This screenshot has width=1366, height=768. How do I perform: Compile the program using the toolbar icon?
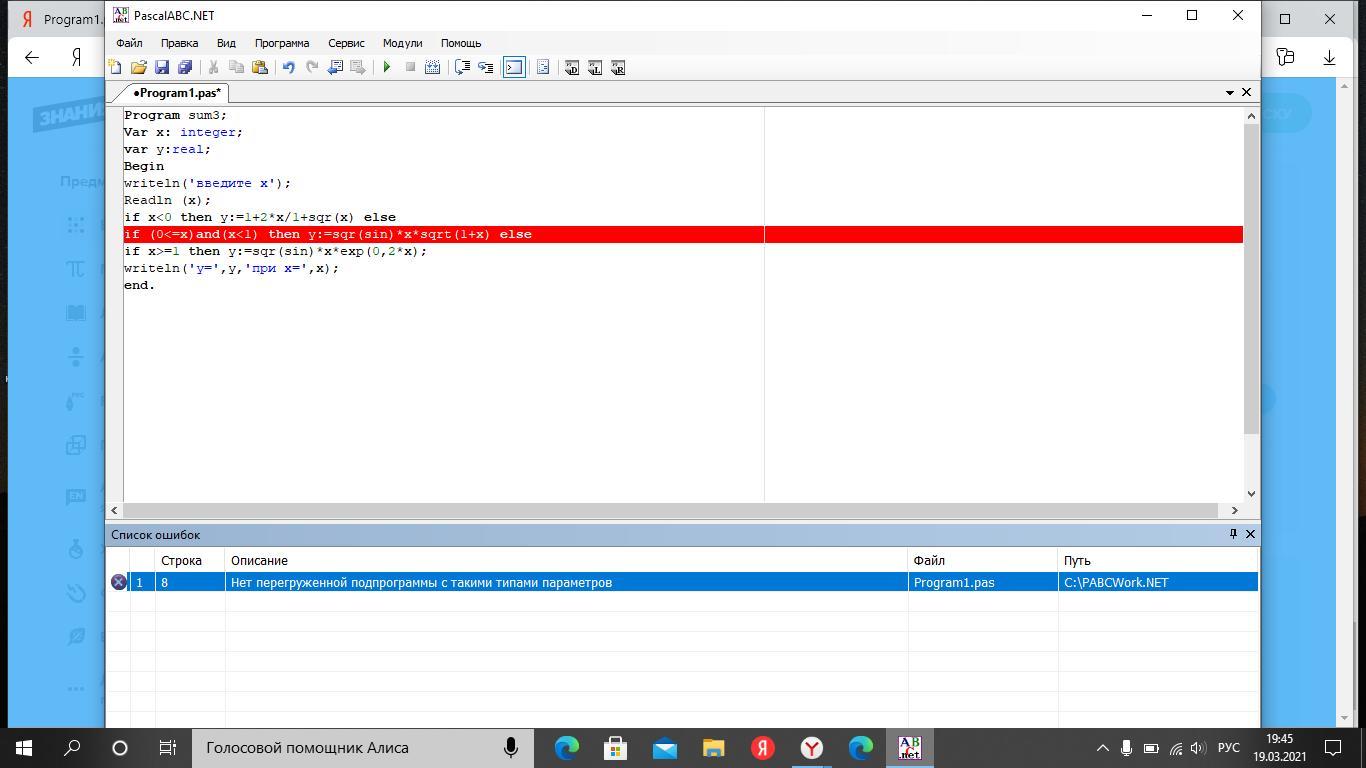(x=432, y=67)
